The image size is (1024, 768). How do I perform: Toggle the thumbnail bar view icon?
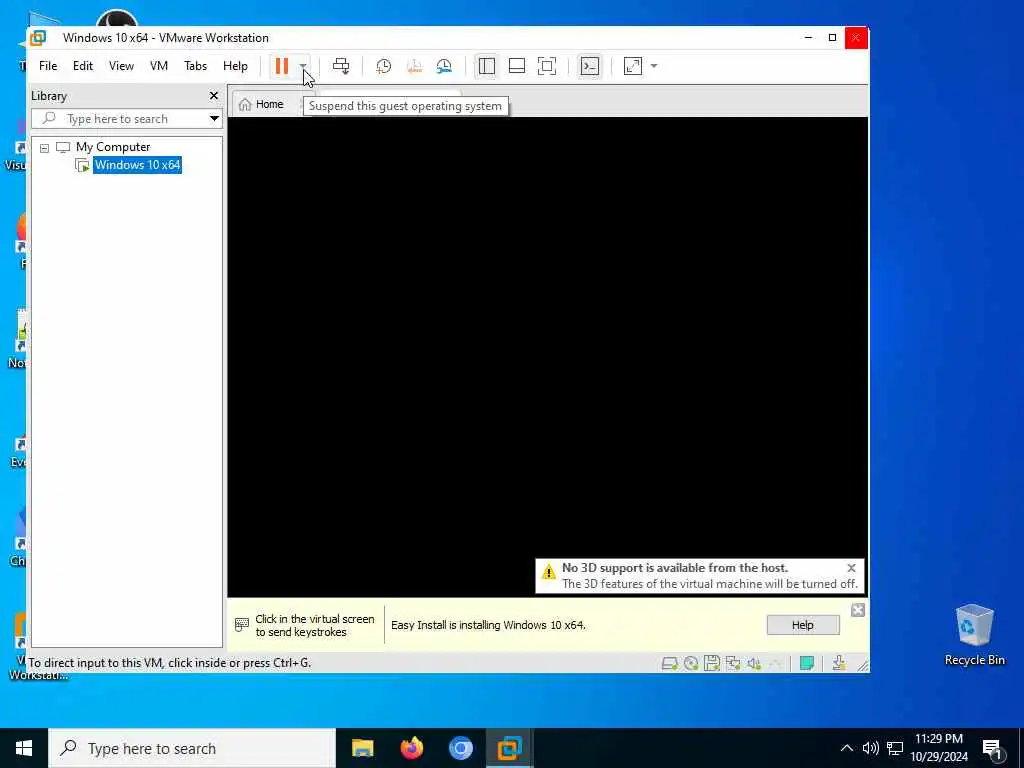517,66
